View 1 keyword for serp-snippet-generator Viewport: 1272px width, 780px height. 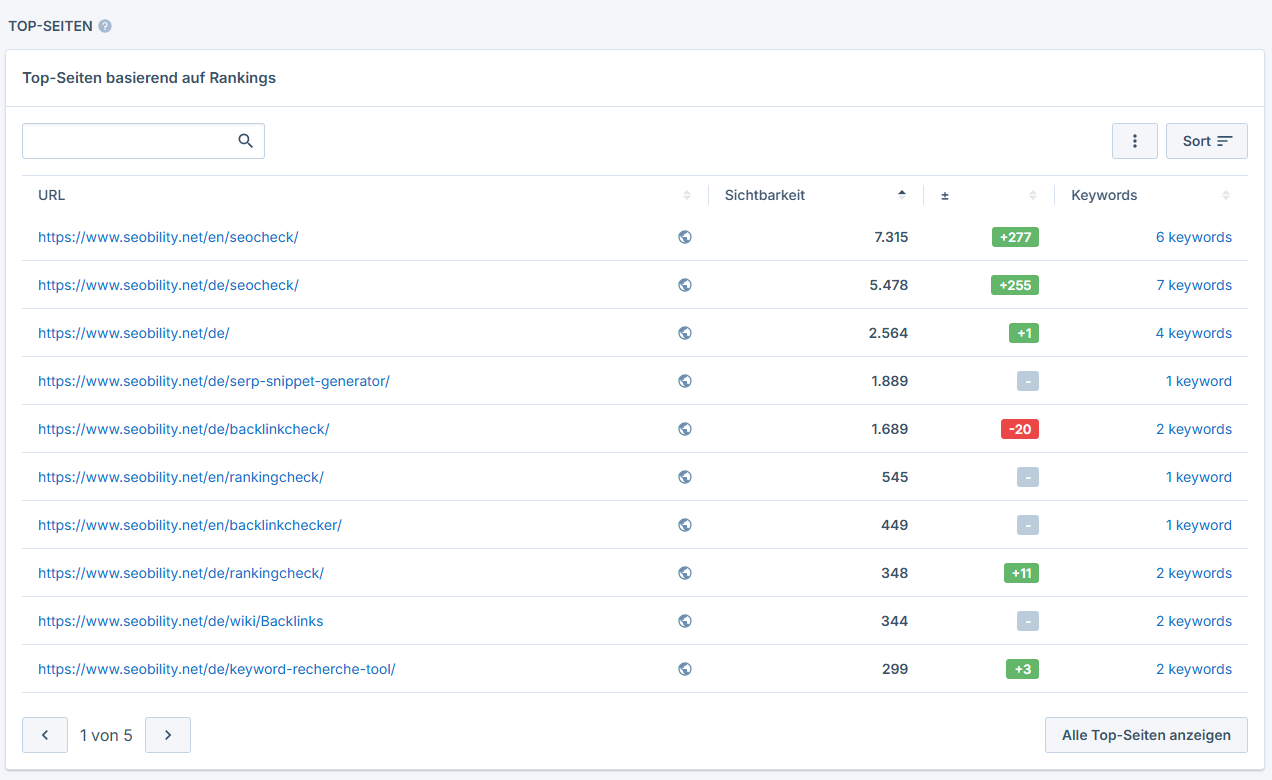coord(1199,381)
